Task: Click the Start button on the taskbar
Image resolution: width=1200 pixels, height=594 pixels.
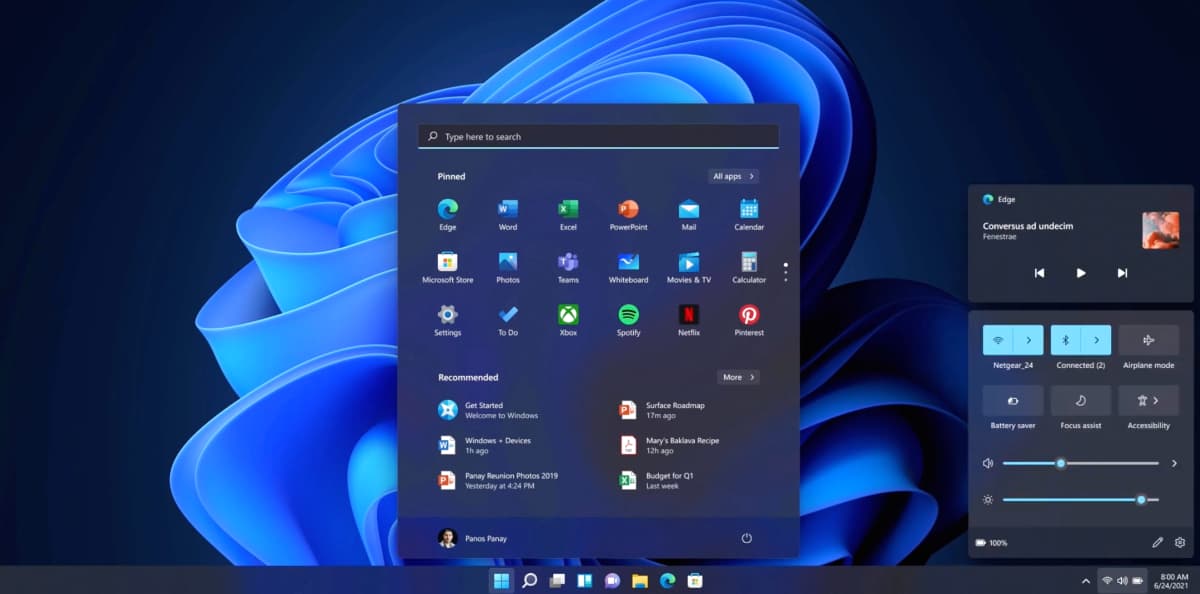Action: pos(502,580)
